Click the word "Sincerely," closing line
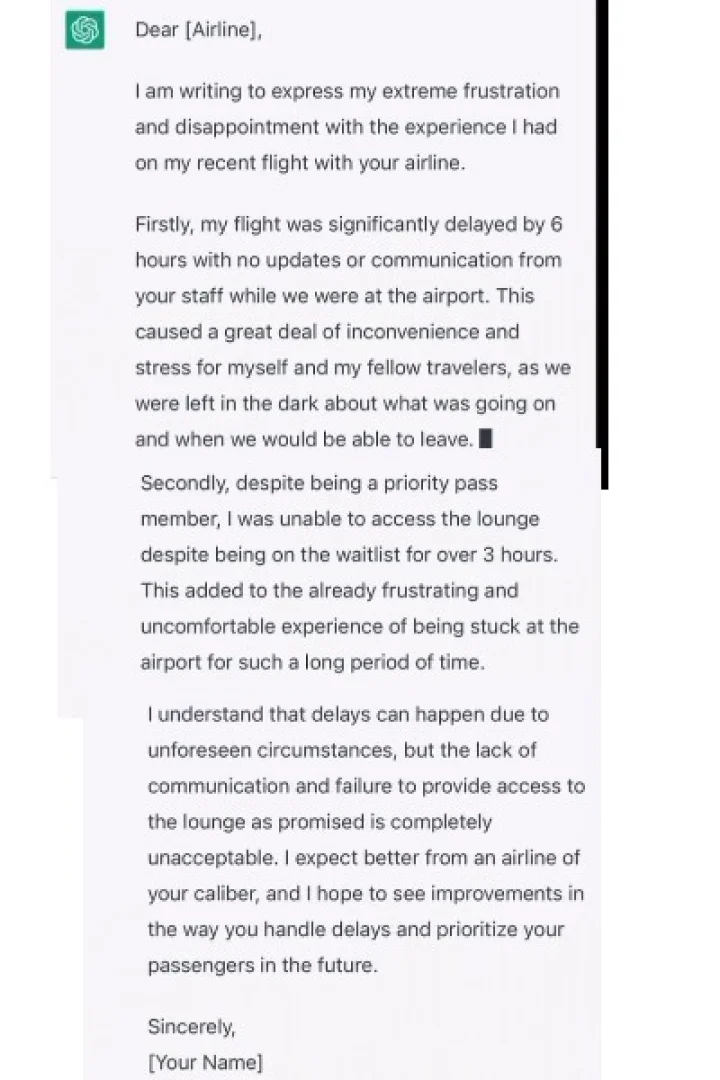The image size is (720, 1080). pyautogui.click(x=192, y=1028)
